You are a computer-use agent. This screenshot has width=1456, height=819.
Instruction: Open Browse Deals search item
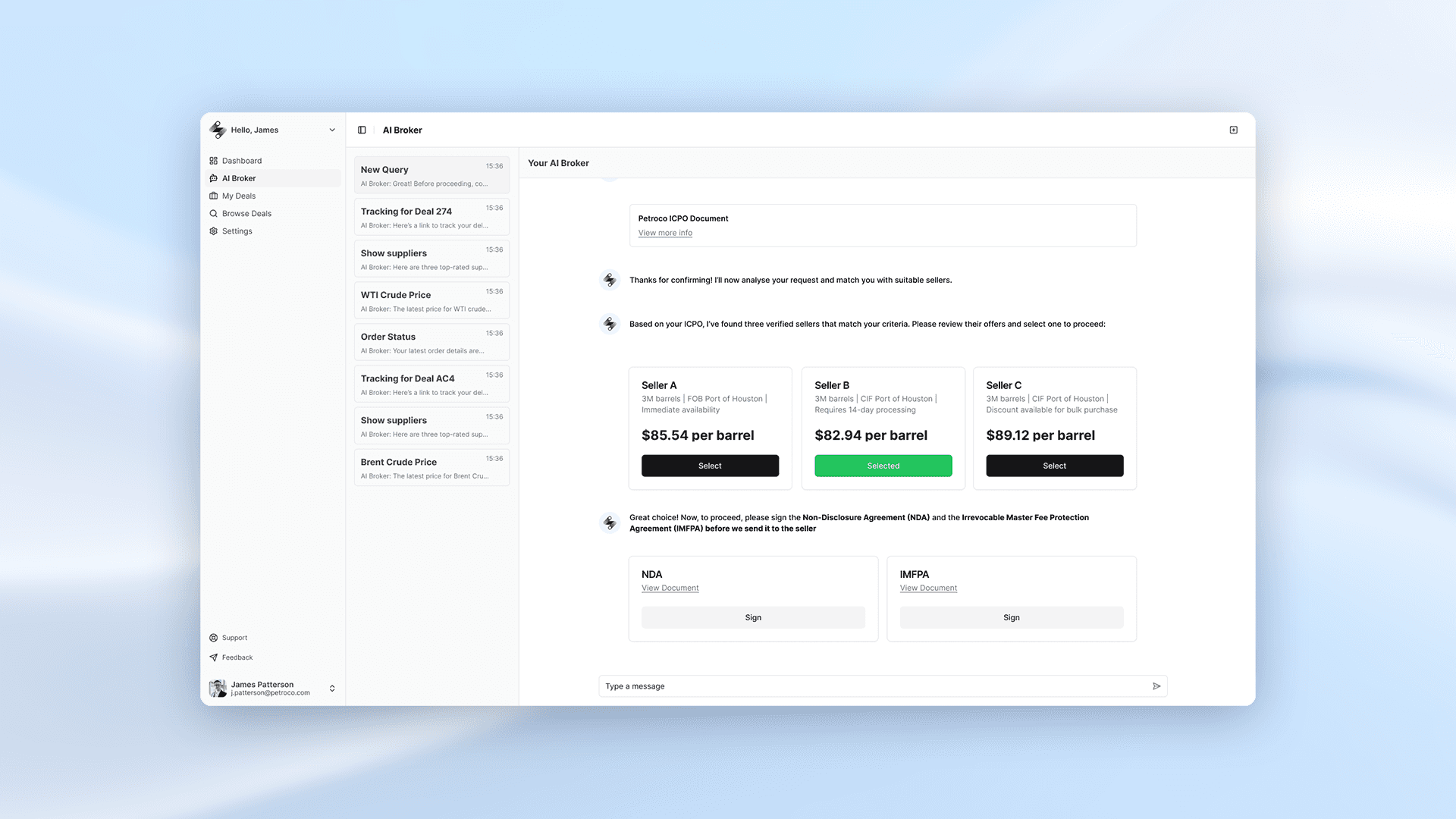coord(246,214)
